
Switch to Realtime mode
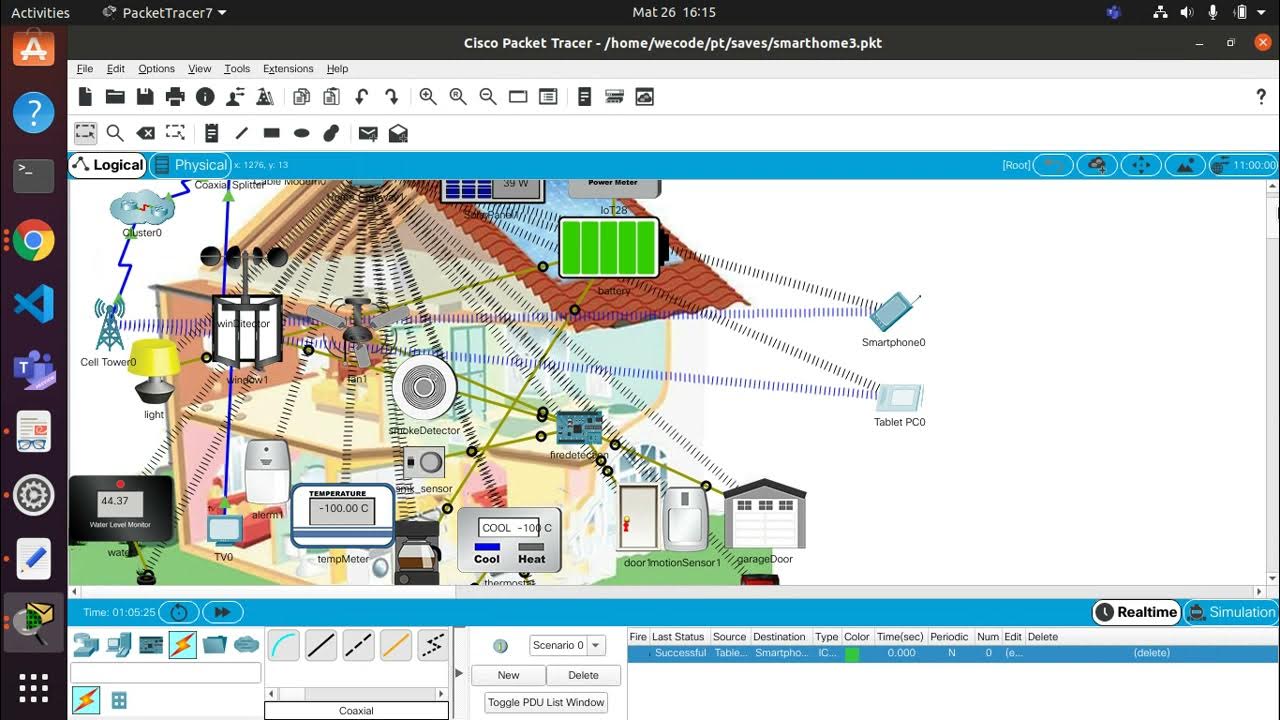[1135, 612]
